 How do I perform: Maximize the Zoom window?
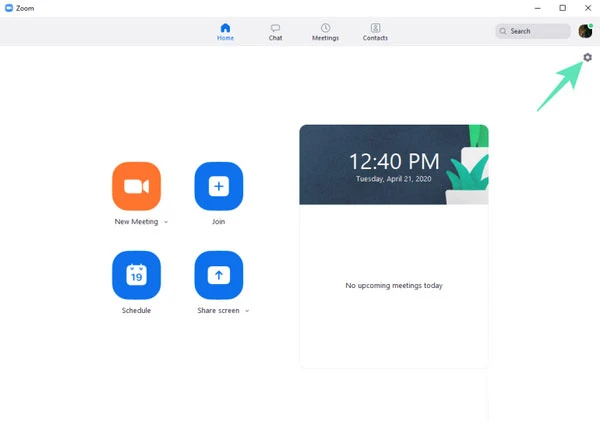pyautogui.click(x=562, y=8)
